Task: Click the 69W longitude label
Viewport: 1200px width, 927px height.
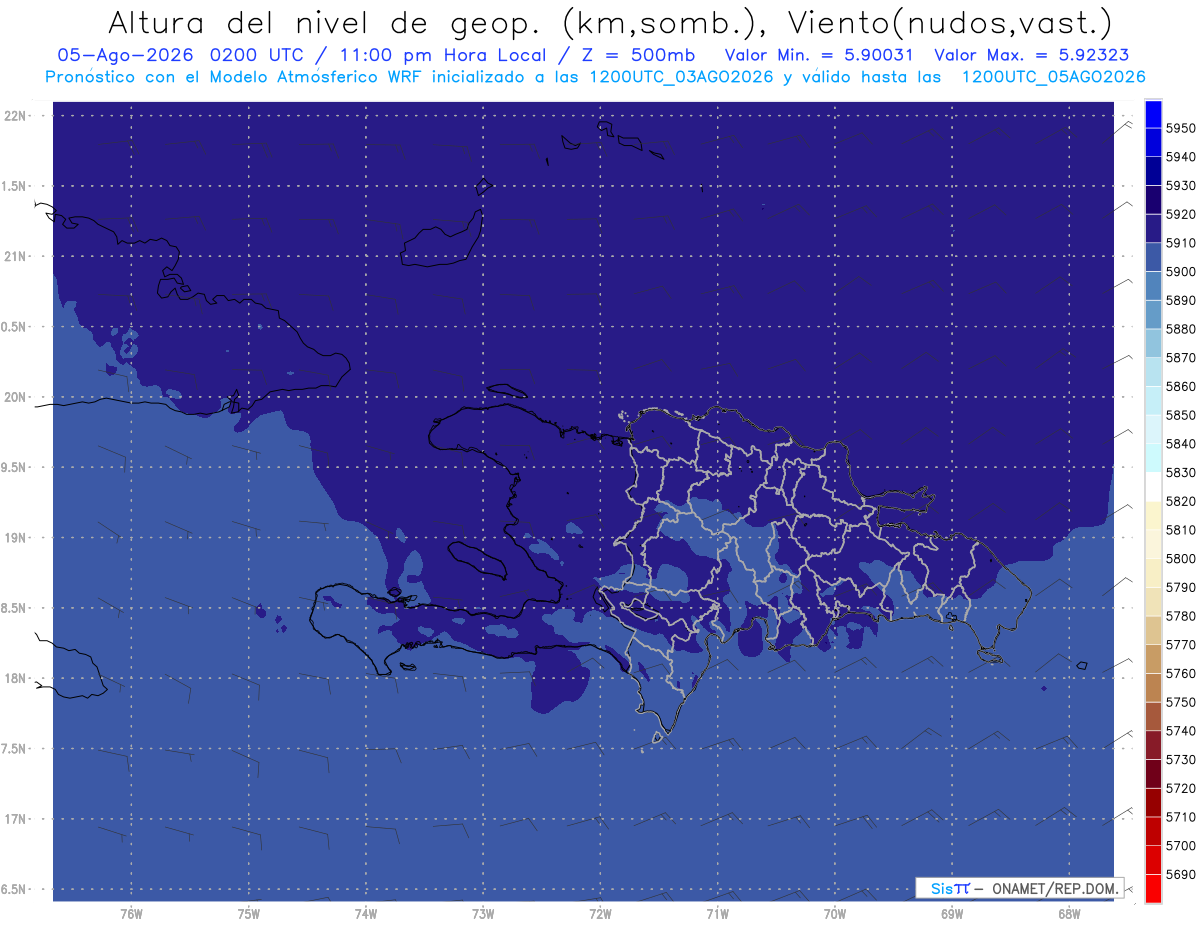Action: pos(952,914)
